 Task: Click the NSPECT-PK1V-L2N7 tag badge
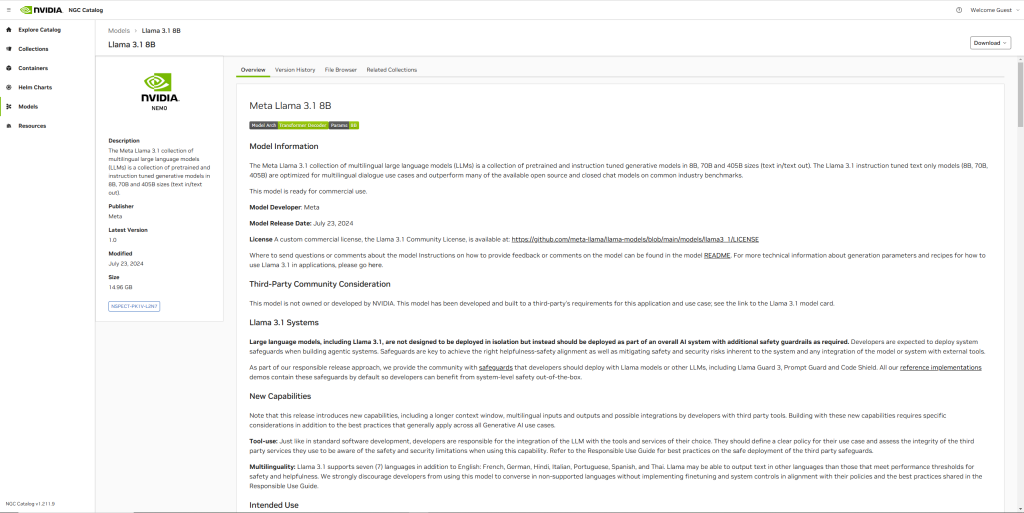134,306
